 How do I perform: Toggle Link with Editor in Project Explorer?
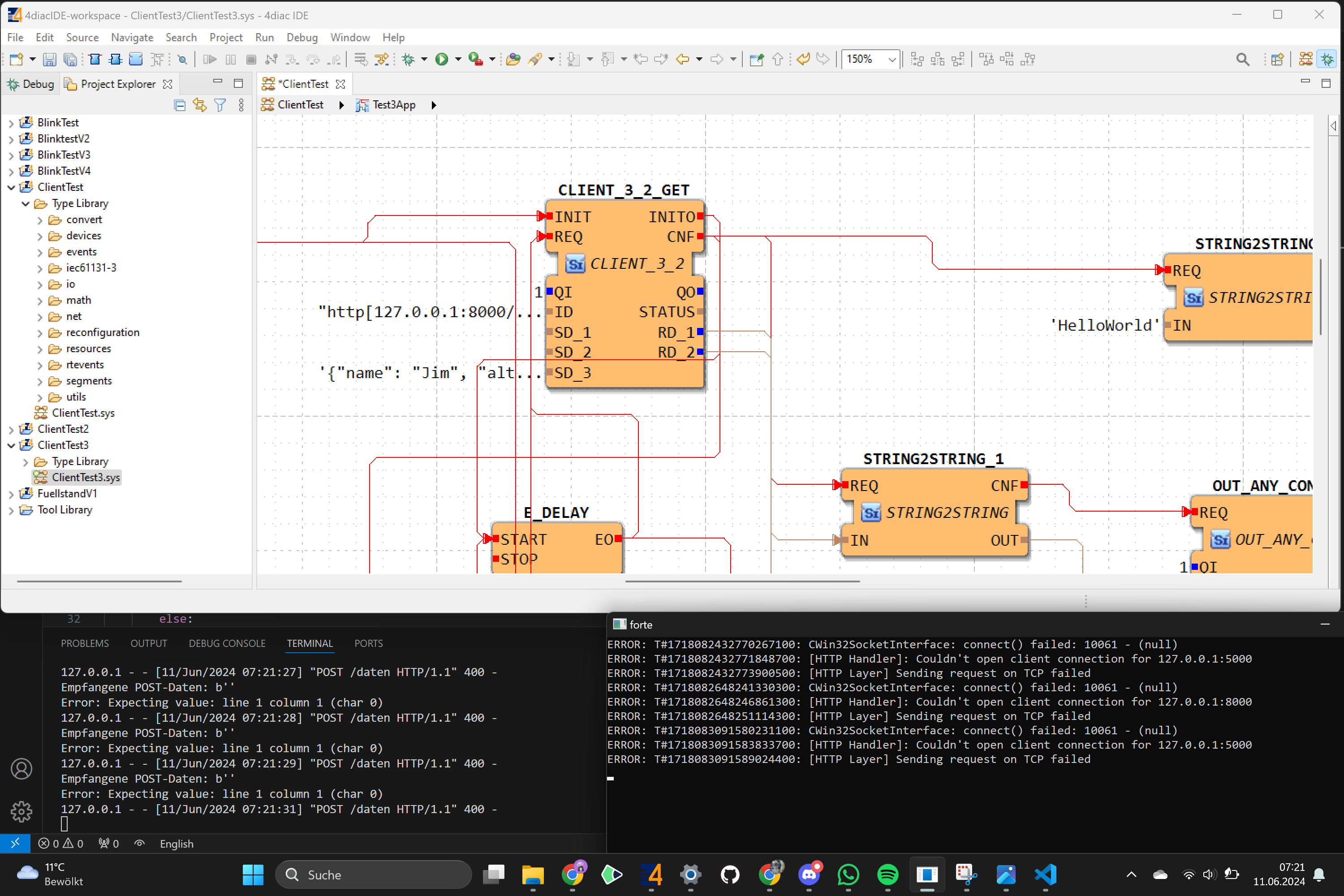point(199,105)
